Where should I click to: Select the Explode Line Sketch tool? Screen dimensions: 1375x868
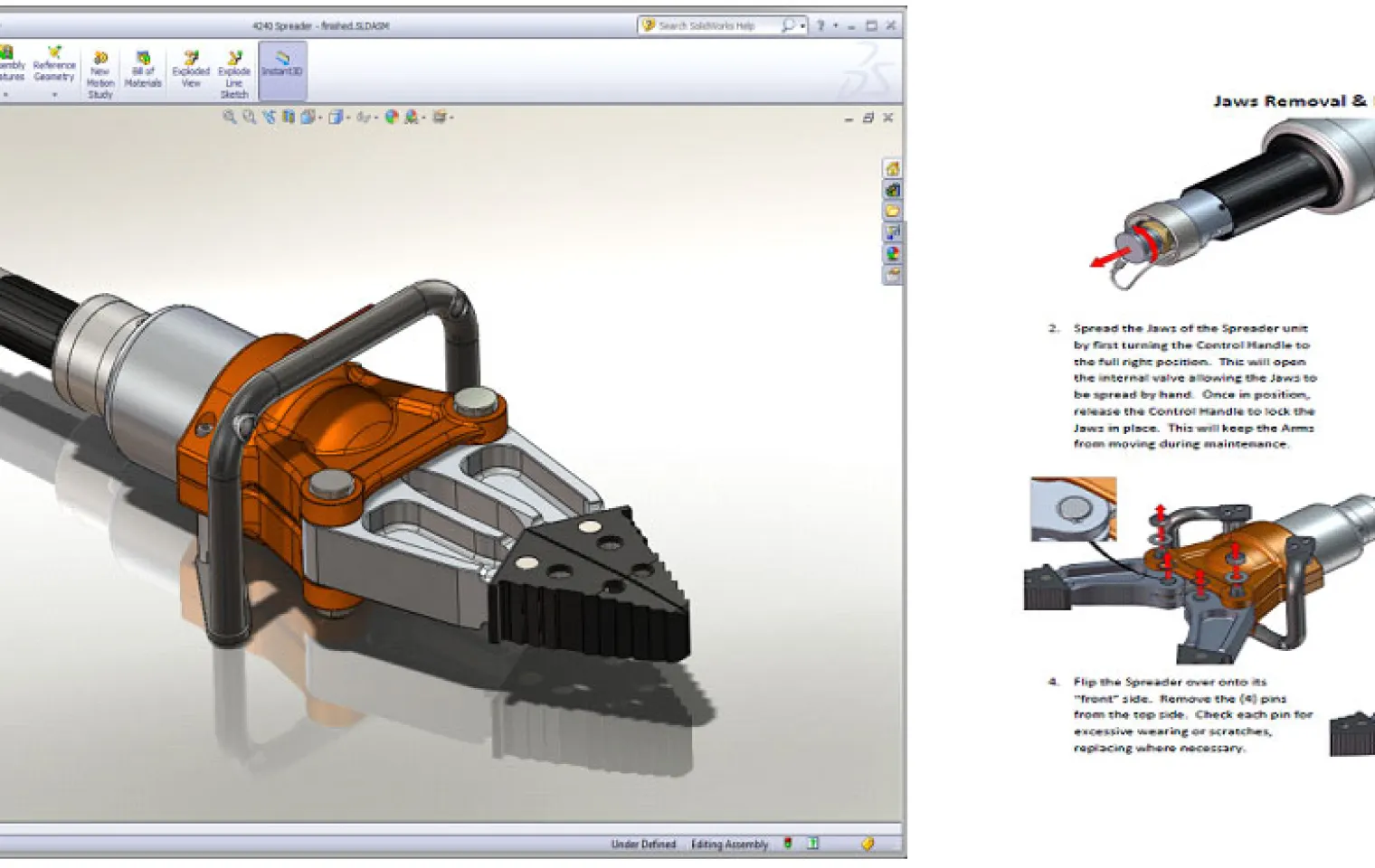(x=234, y=74)
